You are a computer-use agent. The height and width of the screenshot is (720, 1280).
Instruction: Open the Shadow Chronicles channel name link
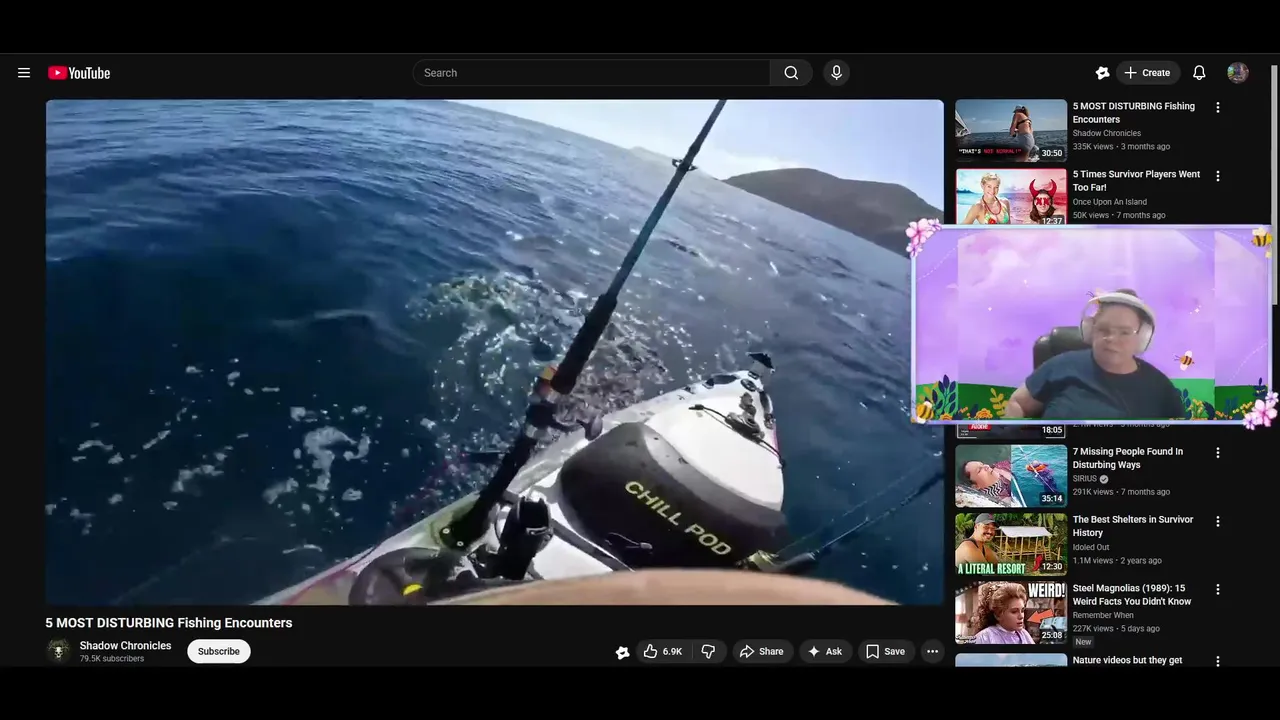coord(125,646)
